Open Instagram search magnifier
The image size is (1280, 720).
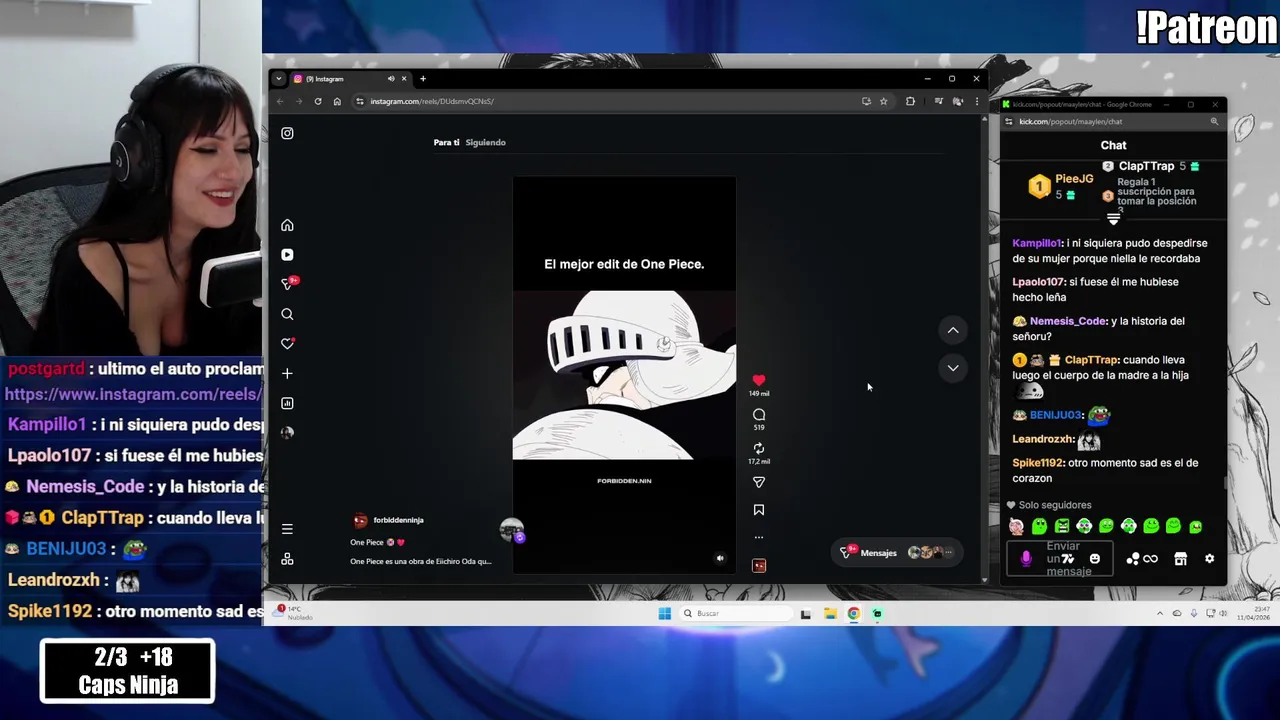[287, 314]
